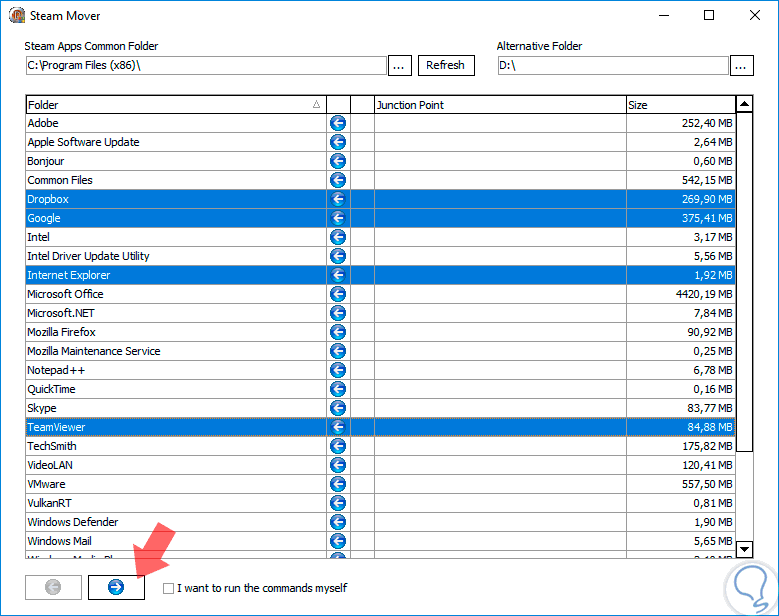Image resolution: width=779 pixels, height=616 pixels.
Task: Click arrow icon beside Mozilla Firefox
Action: 338,332
